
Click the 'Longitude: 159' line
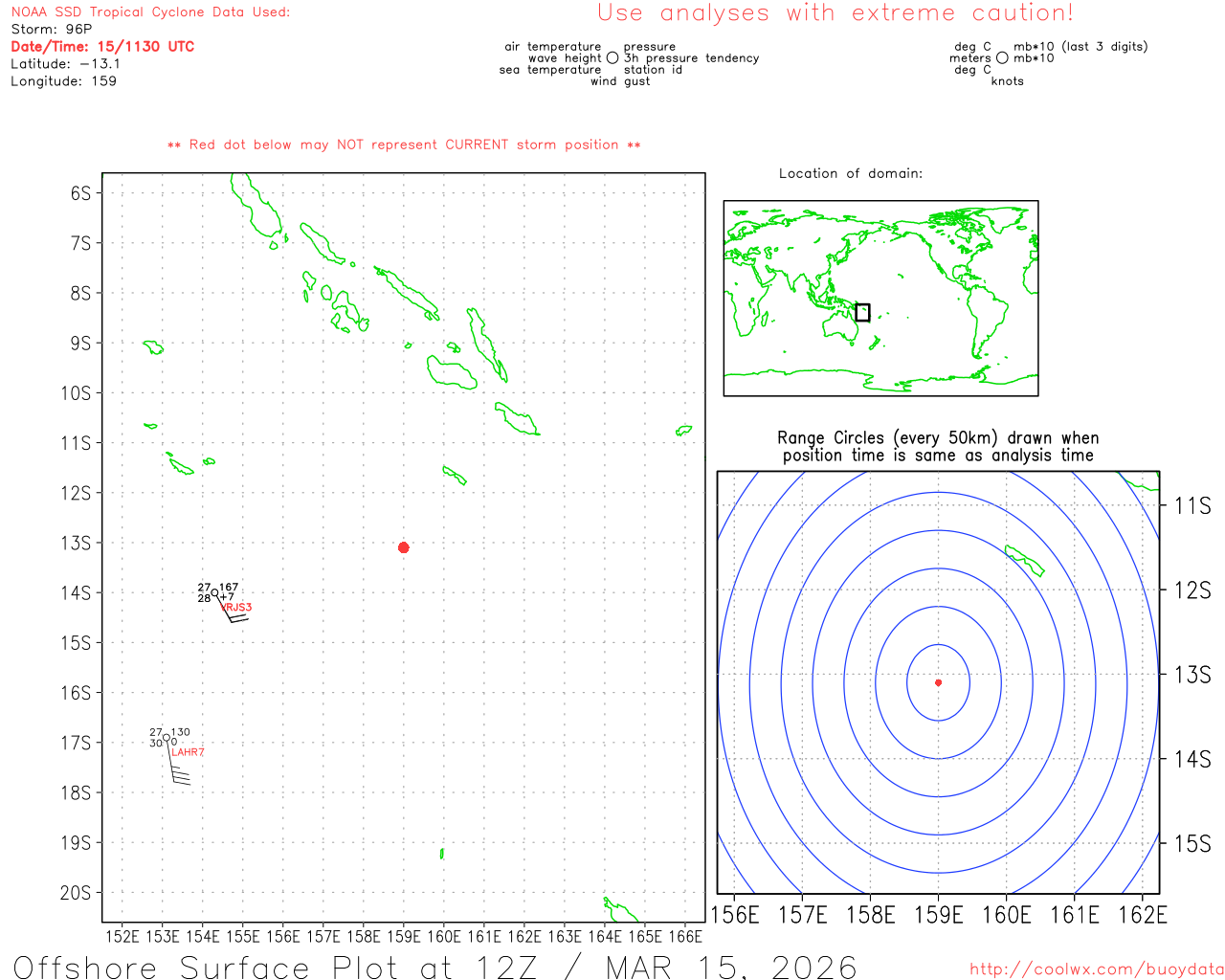[x=63, y=81]
